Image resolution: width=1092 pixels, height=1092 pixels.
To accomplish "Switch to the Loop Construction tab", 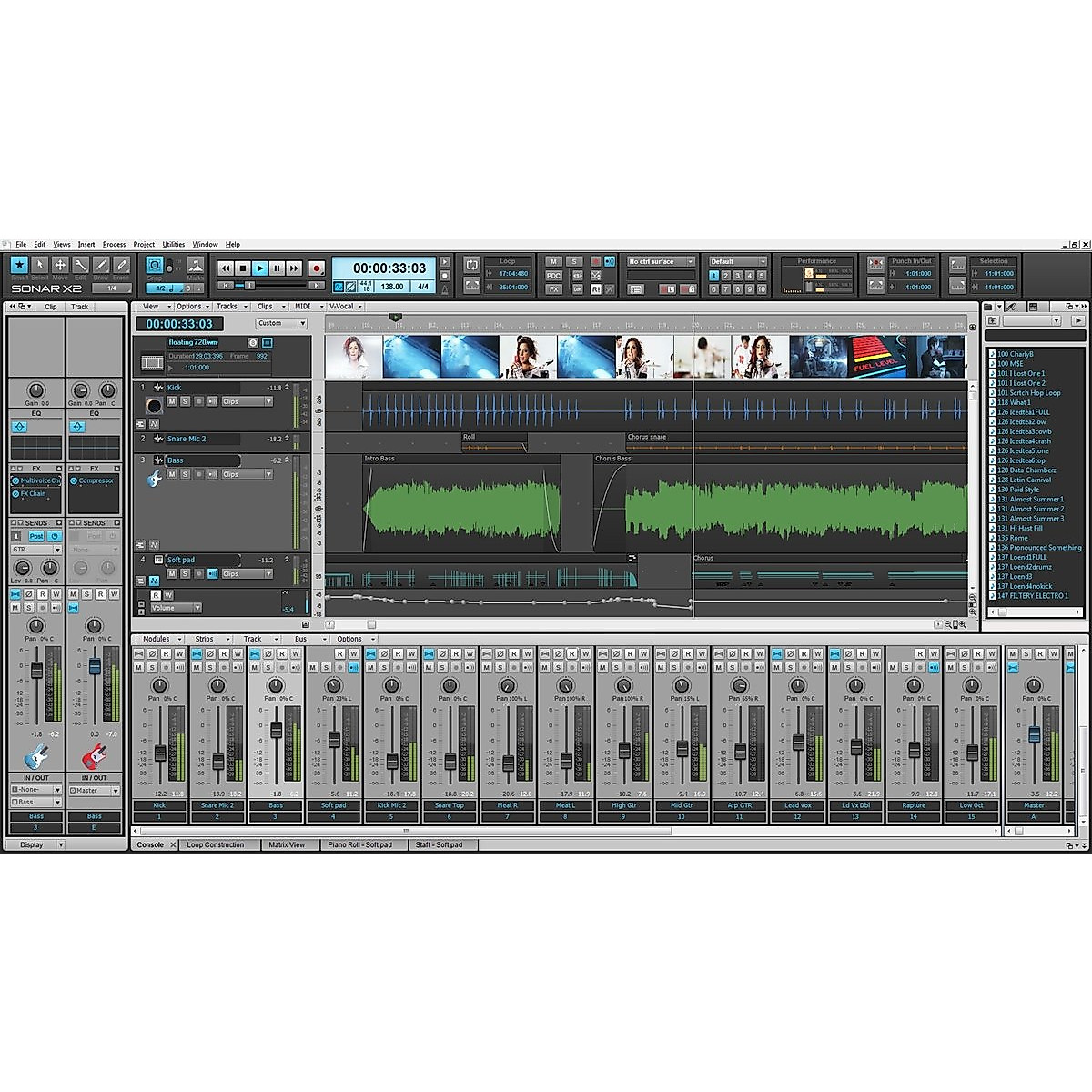I will (216, 844).
